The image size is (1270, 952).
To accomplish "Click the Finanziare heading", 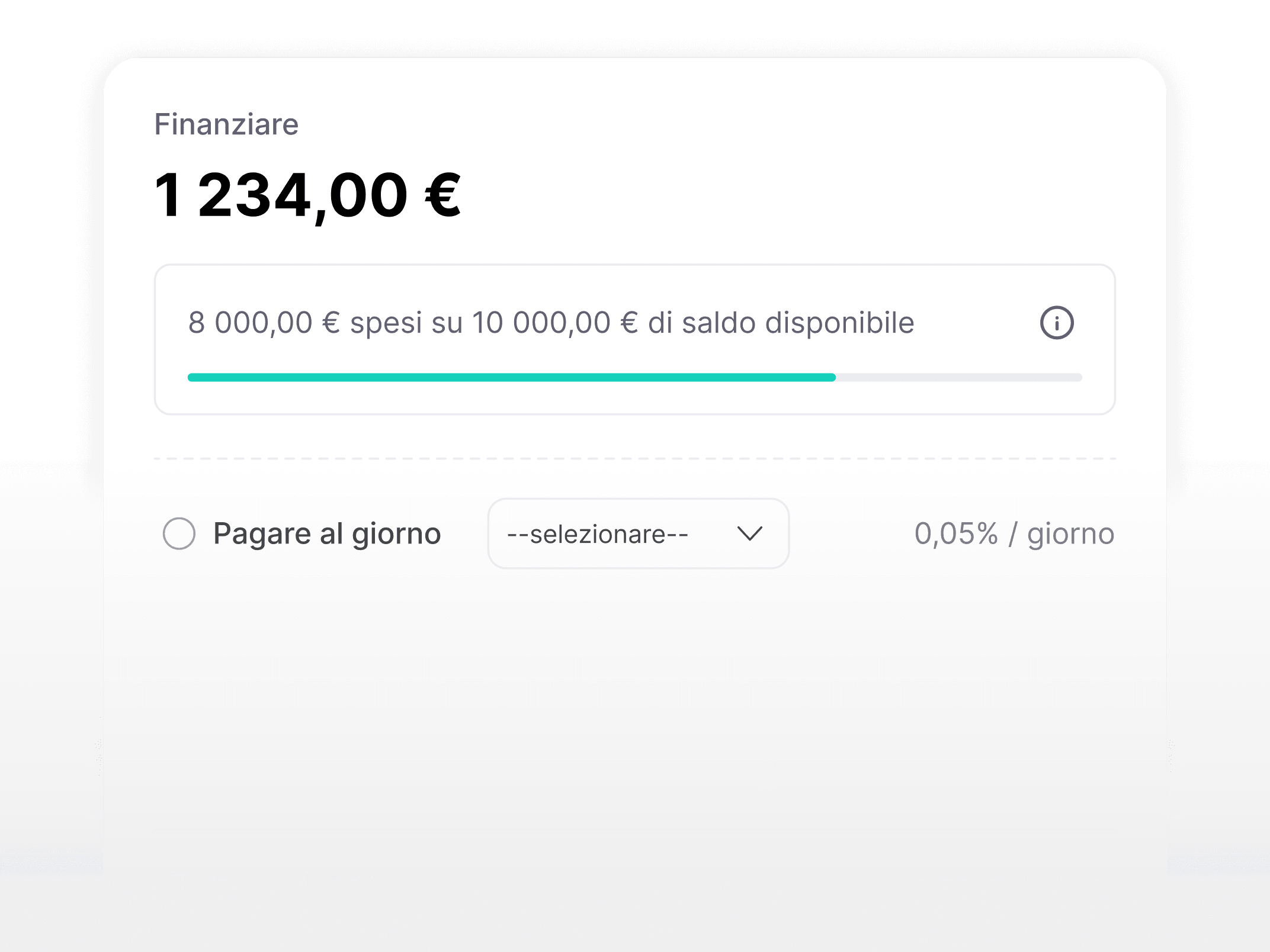I will [226, 124].
